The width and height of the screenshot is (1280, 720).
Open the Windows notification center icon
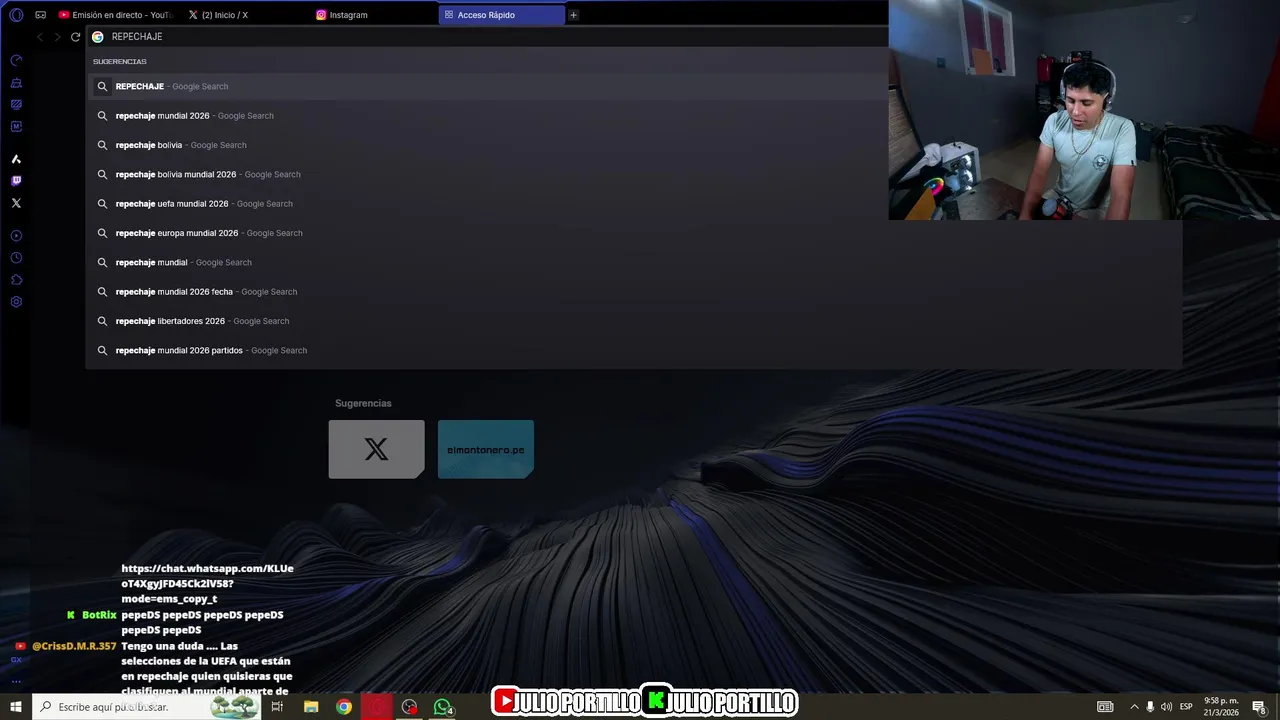click(1259, 707)
